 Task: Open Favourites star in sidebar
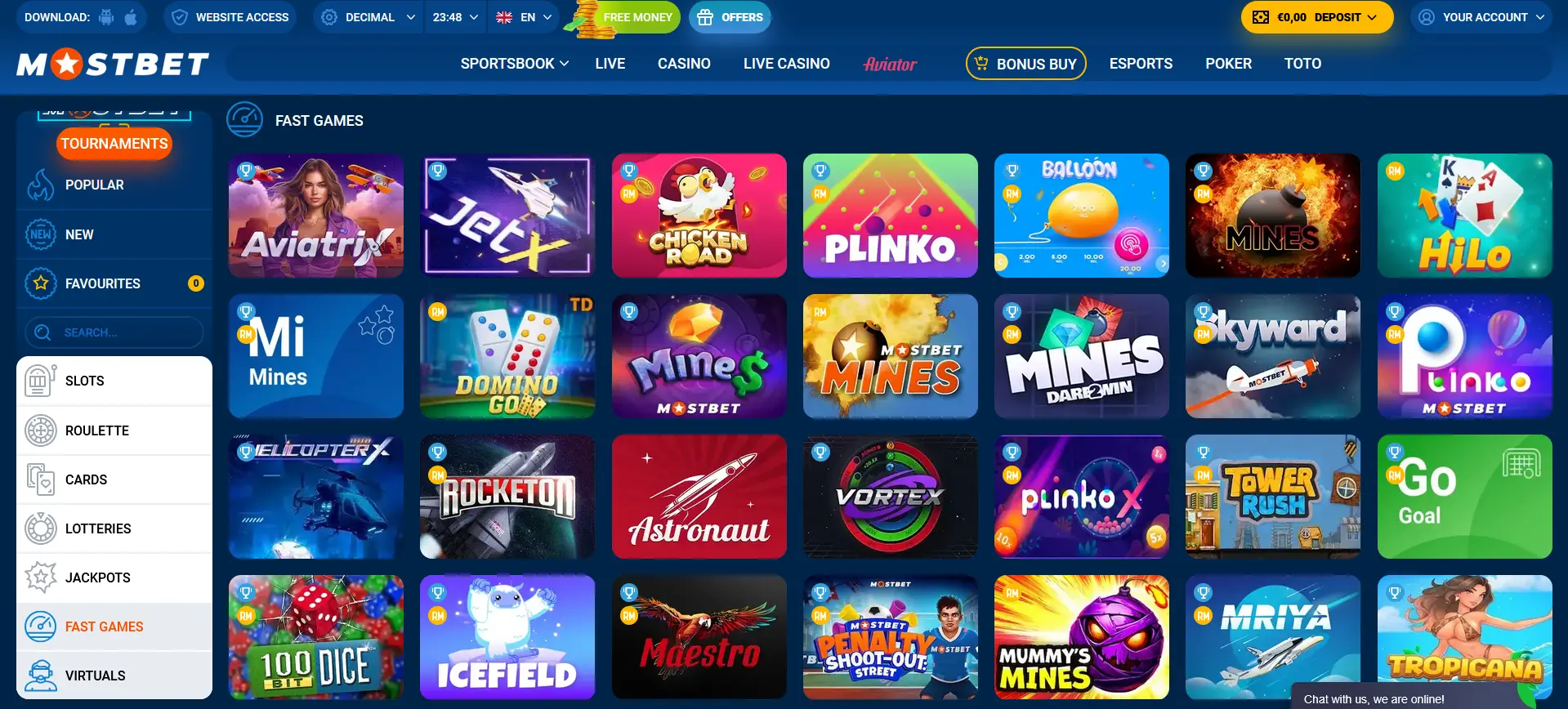(x=40, y=283)
